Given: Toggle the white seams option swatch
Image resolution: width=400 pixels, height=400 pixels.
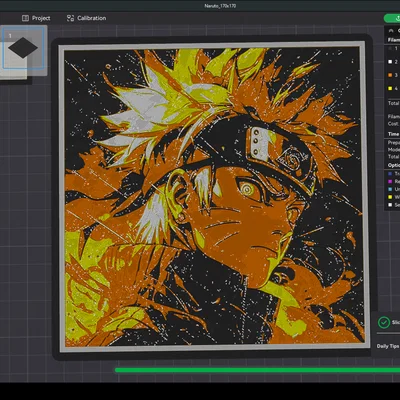Looking at the screenshot, I should 390,205.
